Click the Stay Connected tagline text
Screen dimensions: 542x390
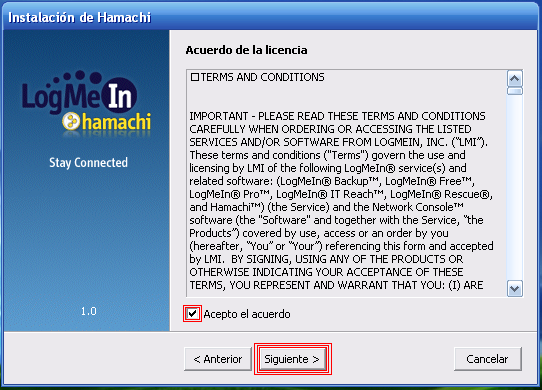coord(88,162)
